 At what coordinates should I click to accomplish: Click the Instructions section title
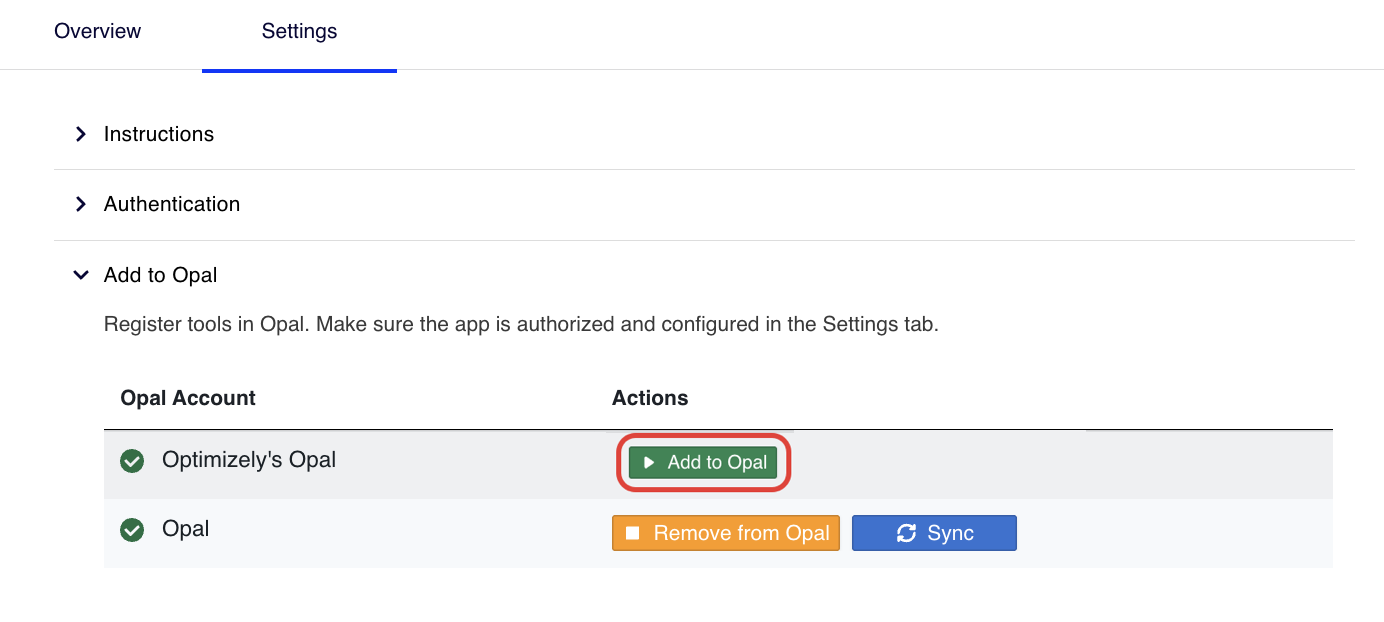[159, 134]
